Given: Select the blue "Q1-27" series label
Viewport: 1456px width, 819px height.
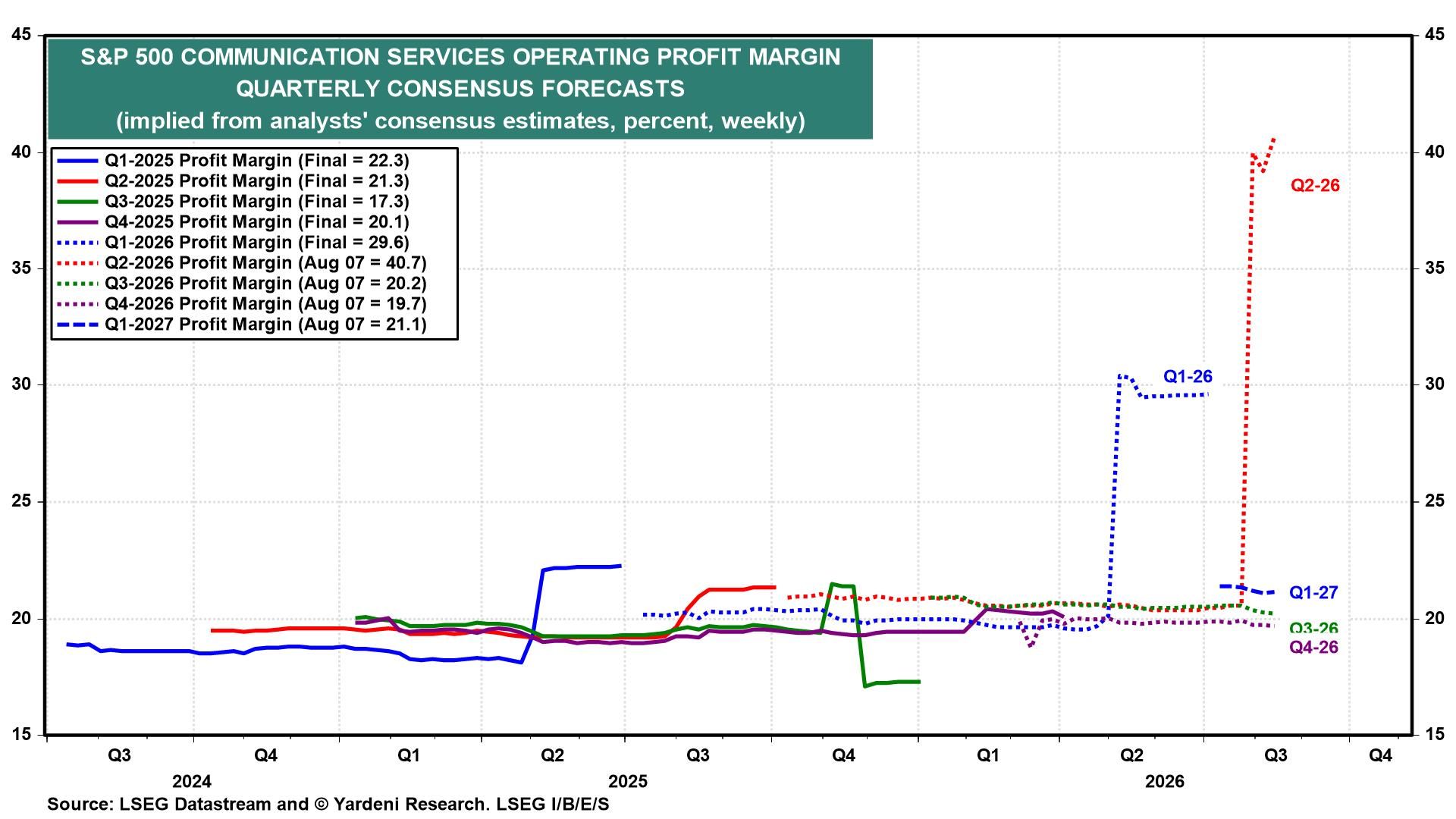Looking at the screenshot, I should click(x=1313, y=593).
